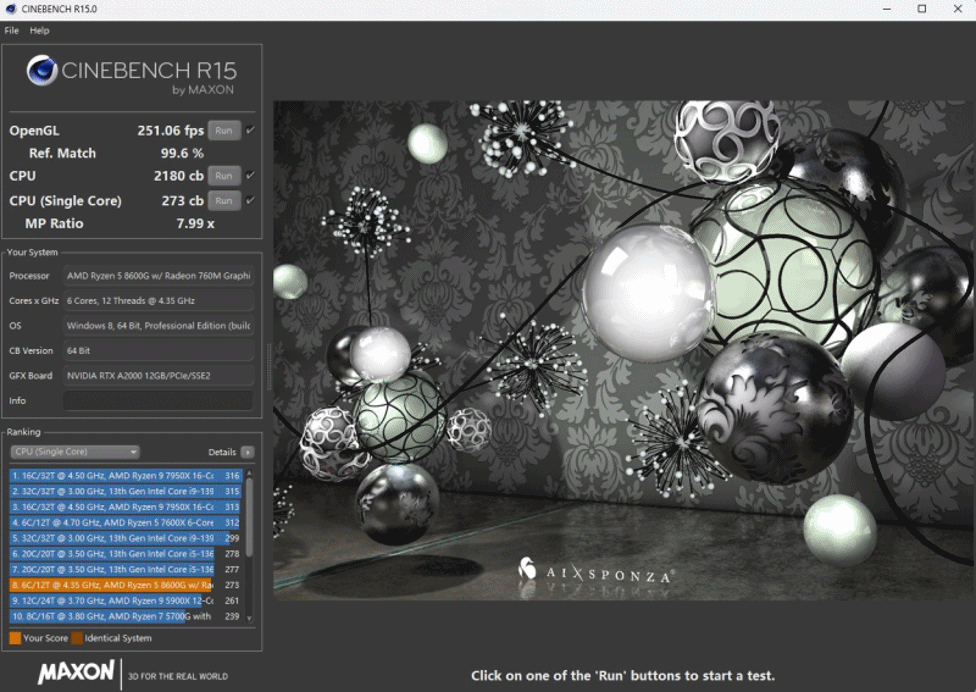Run the CPU benchmark
976x692 pixels.
point(224,175)
